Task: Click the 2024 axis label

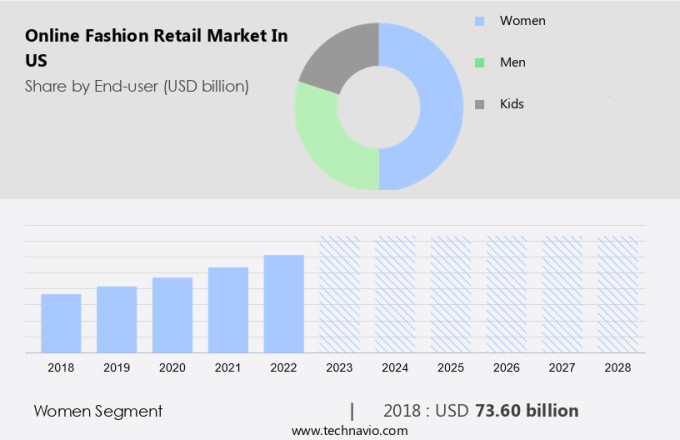Action: pyautogui.click(x=395, y=368)
